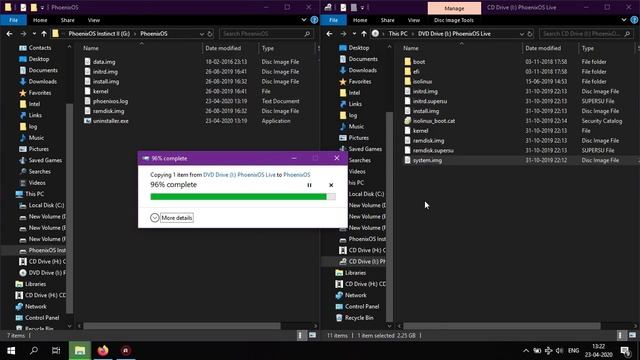The width and height of the screenshot is (640, 360).
Task: Open Action Center notifications icon
Action: coord(625,351)
